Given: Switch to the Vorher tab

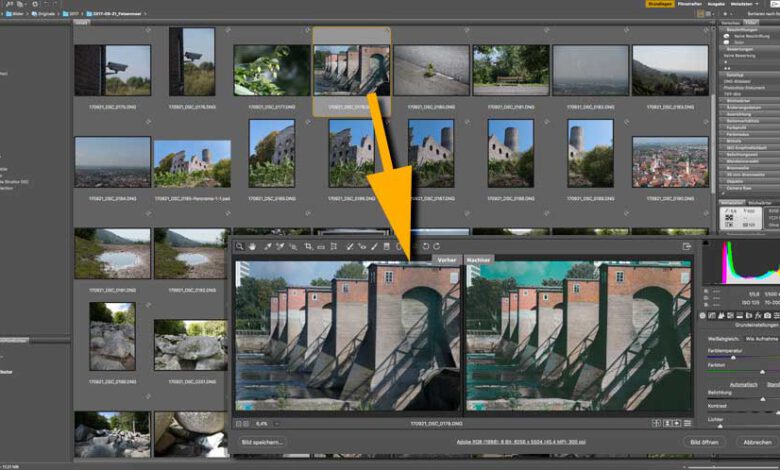Looking at the screenshot, I should coord(445,258).
